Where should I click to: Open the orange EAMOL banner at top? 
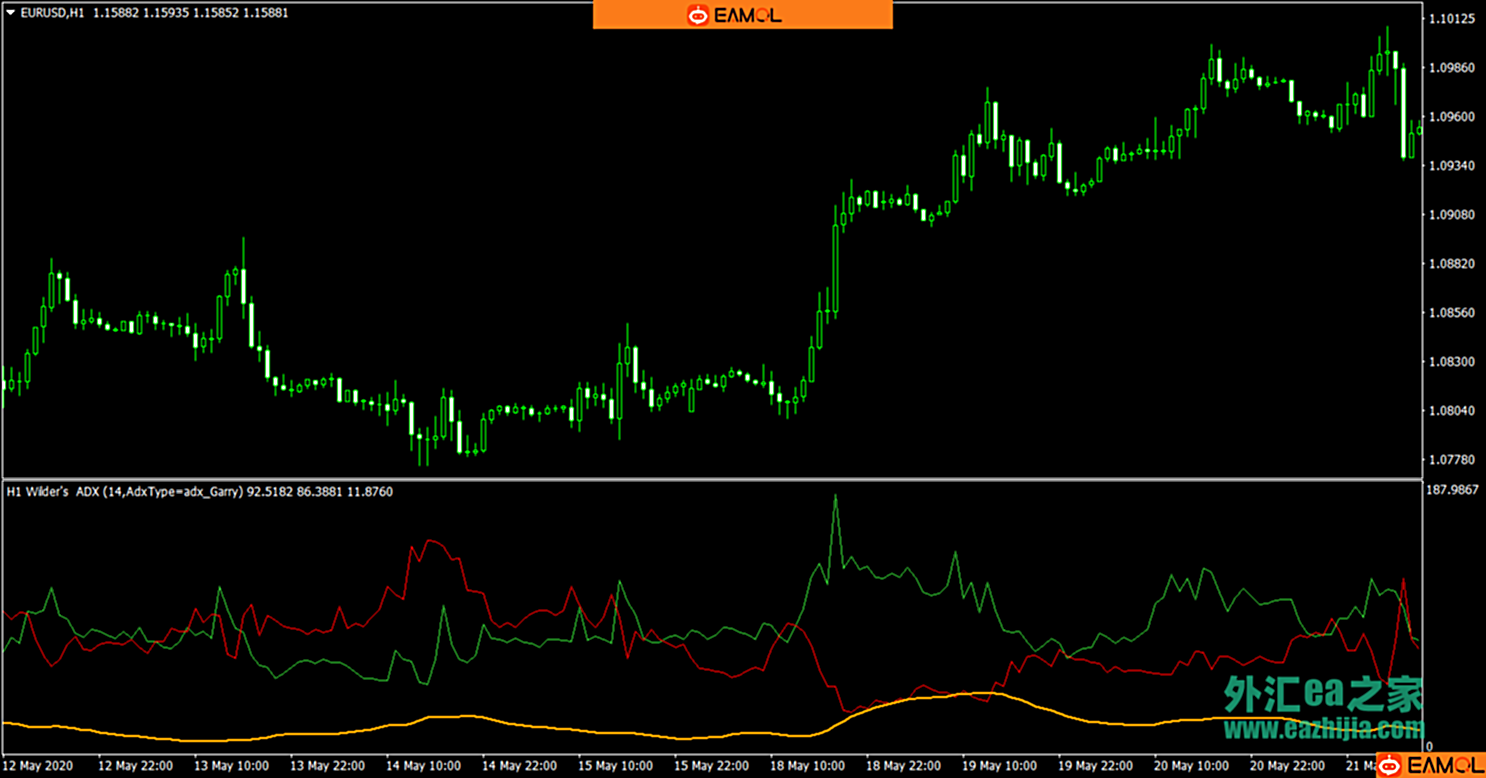[x=742, y=15]
